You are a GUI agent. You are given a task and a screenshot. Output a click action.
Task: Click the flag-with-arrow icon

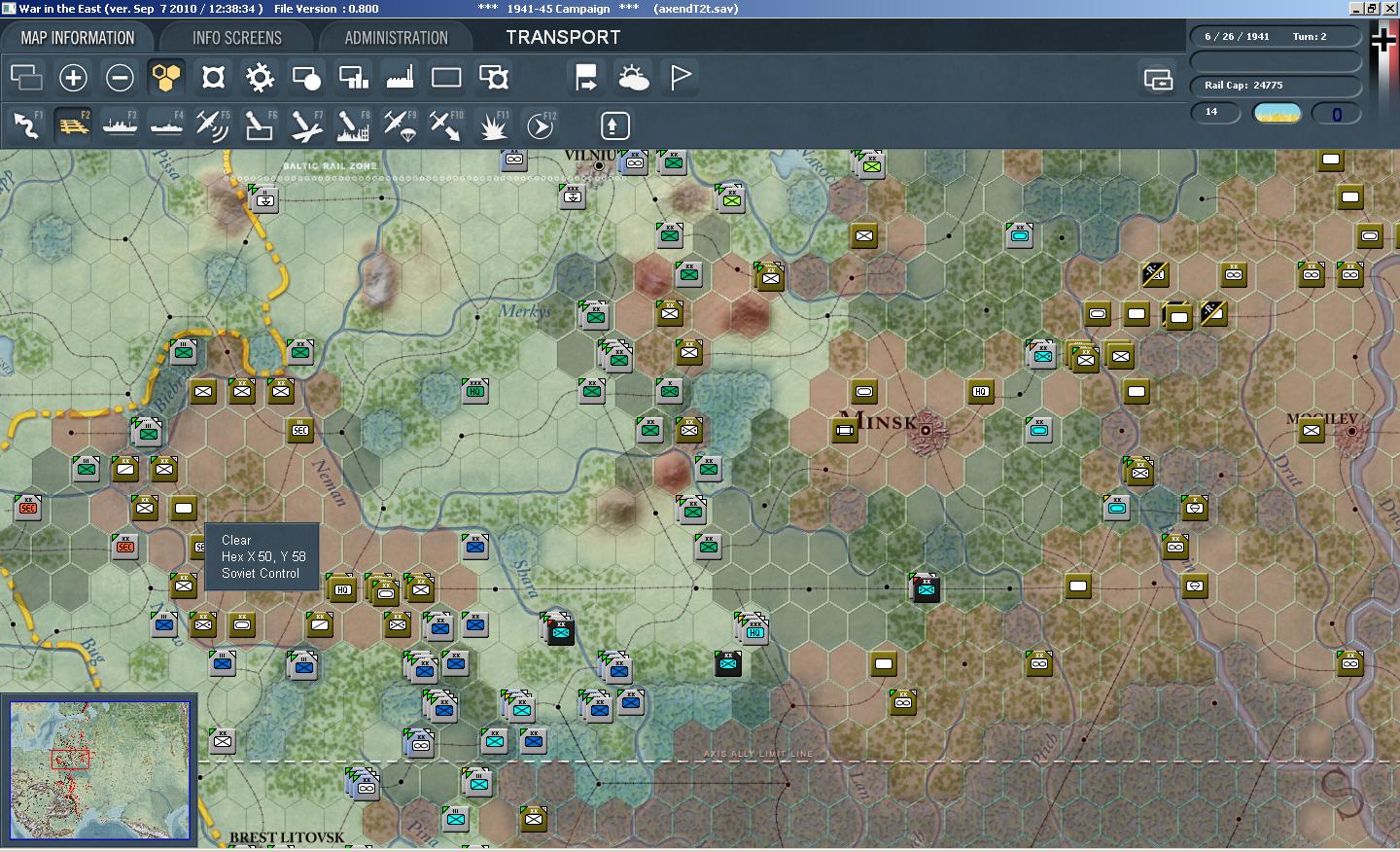(x=586, y=78)
